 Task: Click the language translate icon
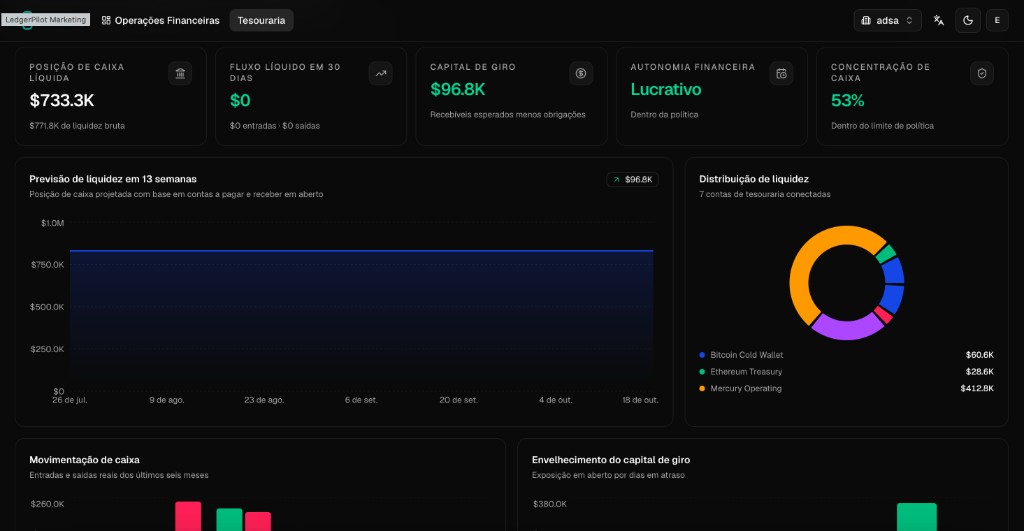[x=938, y=20]
